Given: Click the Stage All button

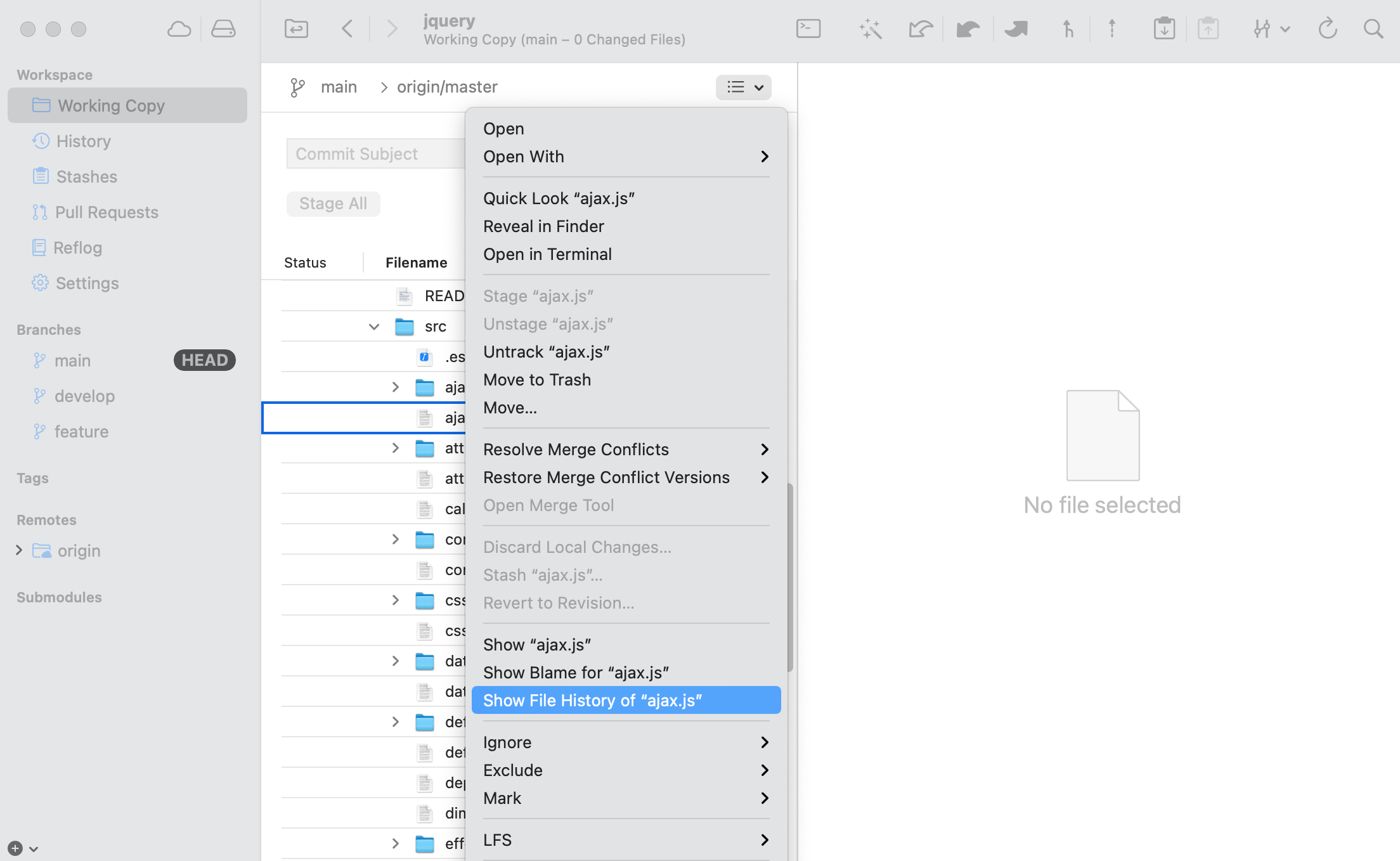Looking at the screenshot, I should (333, 204).
